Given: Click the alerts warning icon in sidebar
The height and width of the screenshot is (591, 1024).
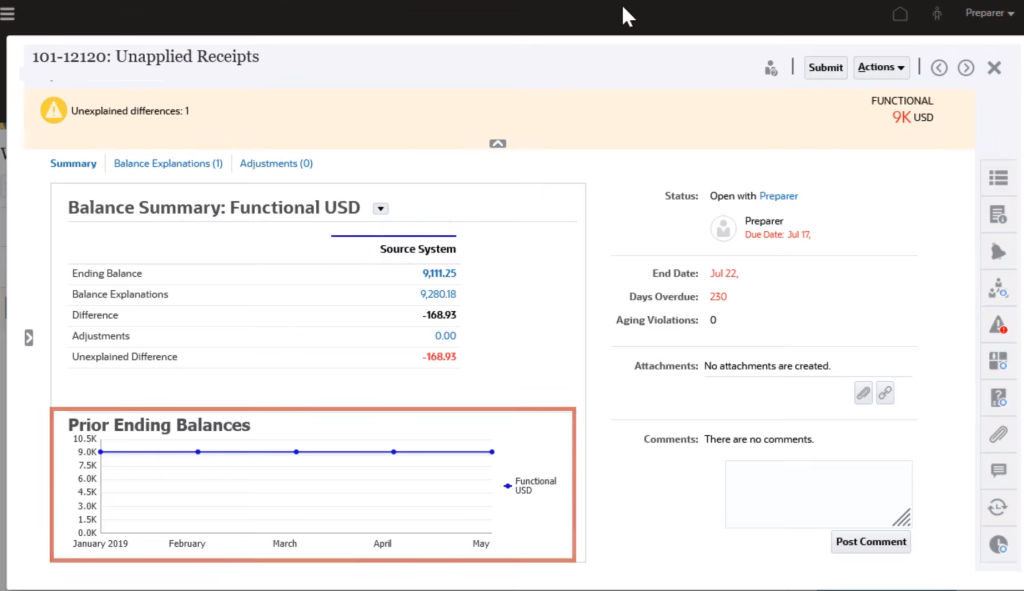Looking at the screenshot, I should click(997, 324).
